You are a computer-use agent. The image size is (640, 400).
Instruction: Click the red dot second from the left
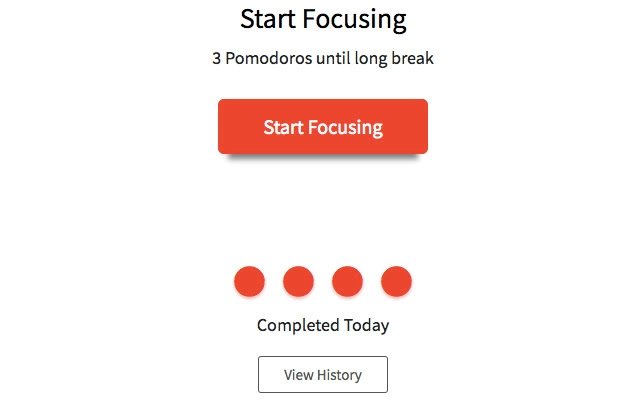(x=298, y=281)
